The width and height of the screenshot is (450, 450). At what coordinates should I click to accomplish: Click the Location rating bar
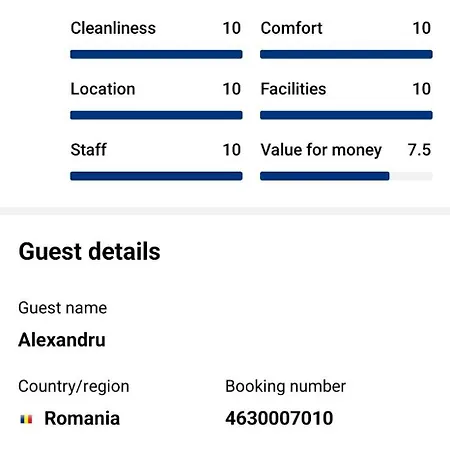[x=156, y=115]
